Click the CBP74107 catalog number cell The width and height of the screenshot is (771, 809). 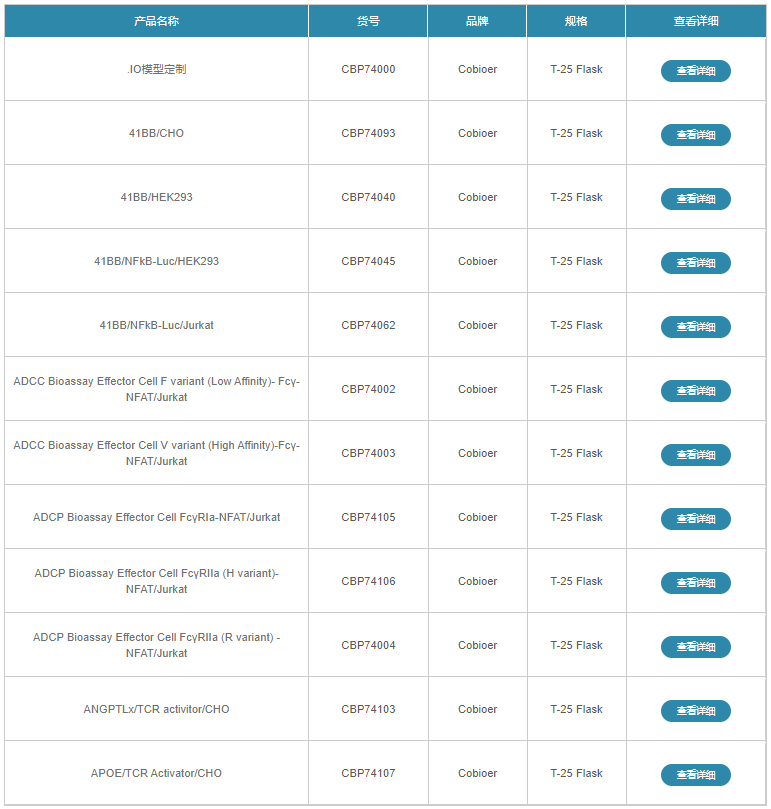click(368, 773)
